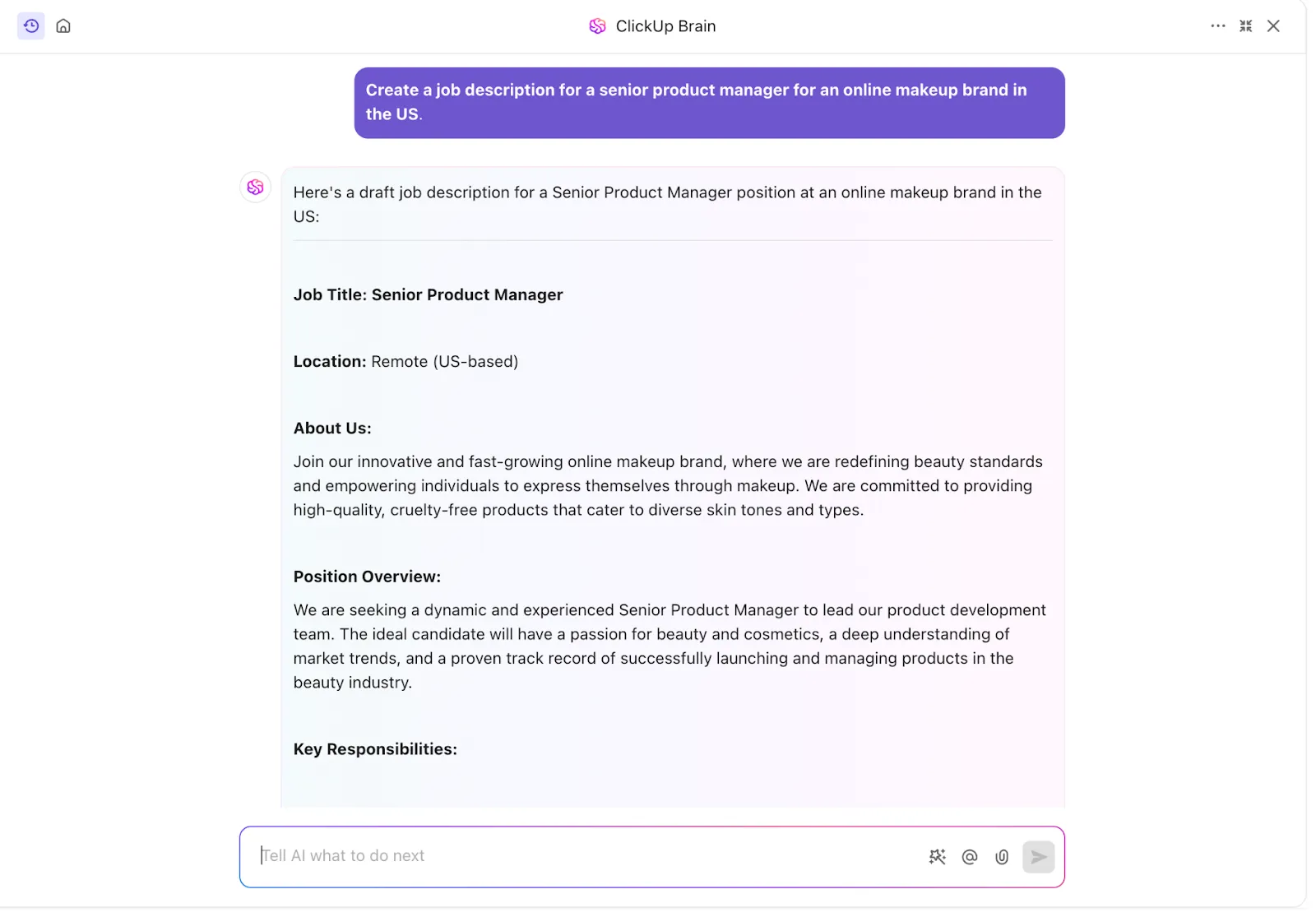Viewport: 1316px width, 917px height.
Task: Click the 'Position Overview:' heading
Action: 367,577
